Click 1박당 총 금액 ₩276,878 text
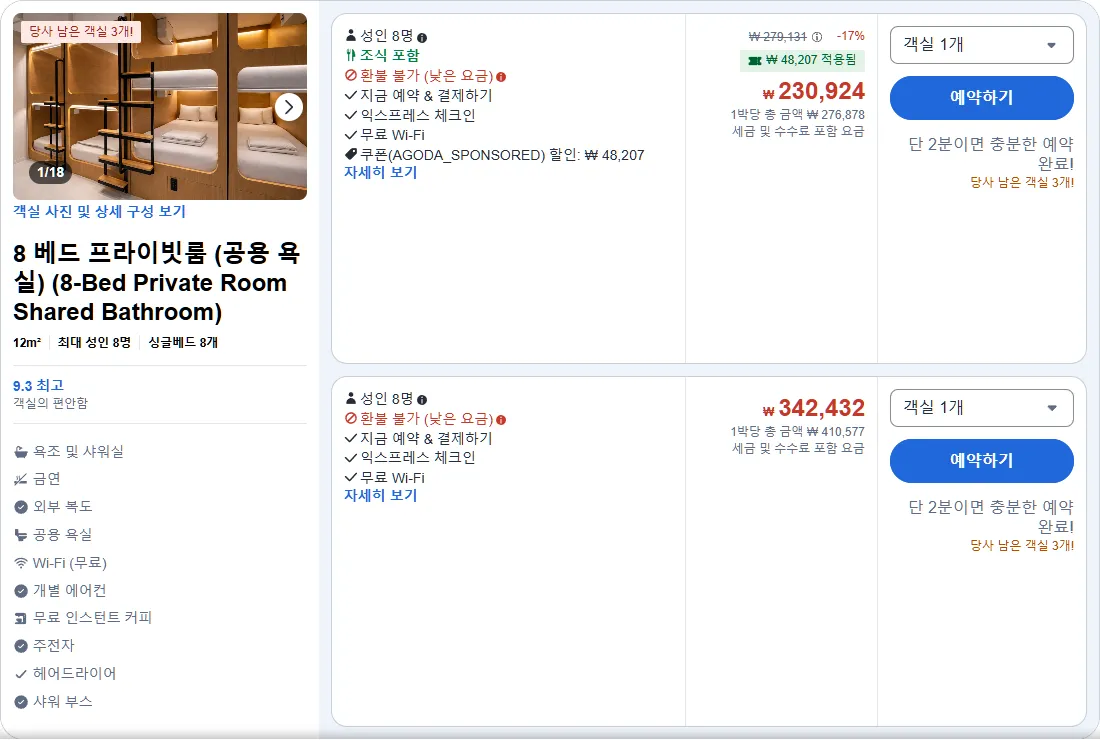Viewport: 1100px width, 740px height. (x=798, y=114)
